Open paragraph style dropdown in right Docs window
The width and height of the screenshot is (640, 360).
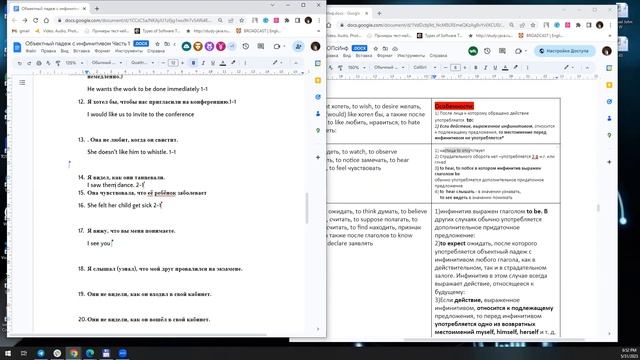click(x=389, y=67)
